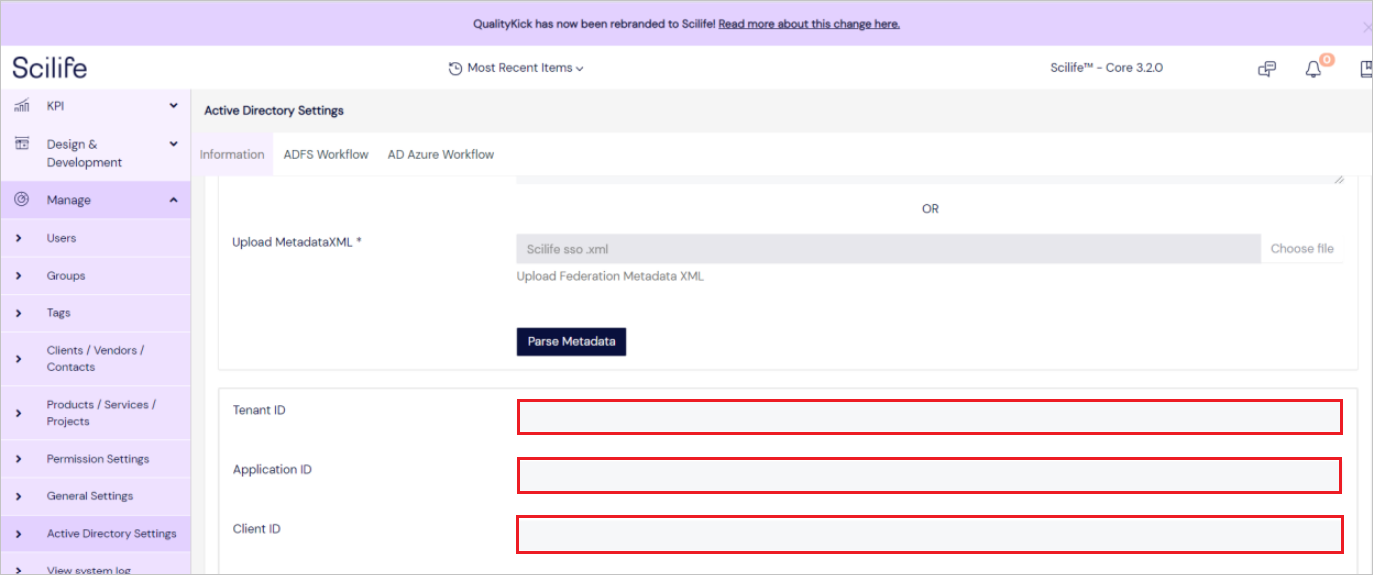Click the Design & Development label

84,153
